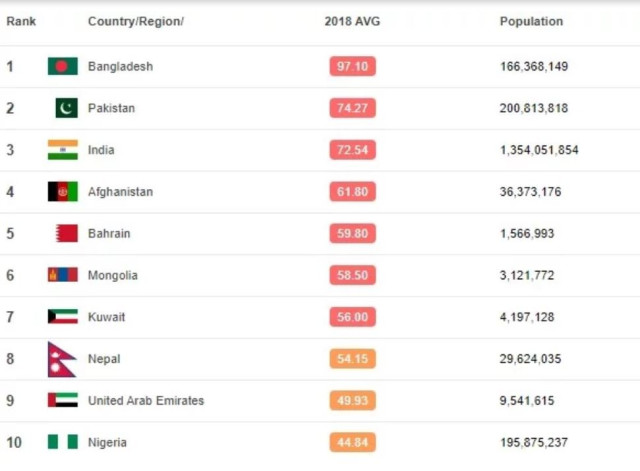Click the Nigeria flag icon
The width and height of the screenshot is (640, 471).
pos(62,442)
